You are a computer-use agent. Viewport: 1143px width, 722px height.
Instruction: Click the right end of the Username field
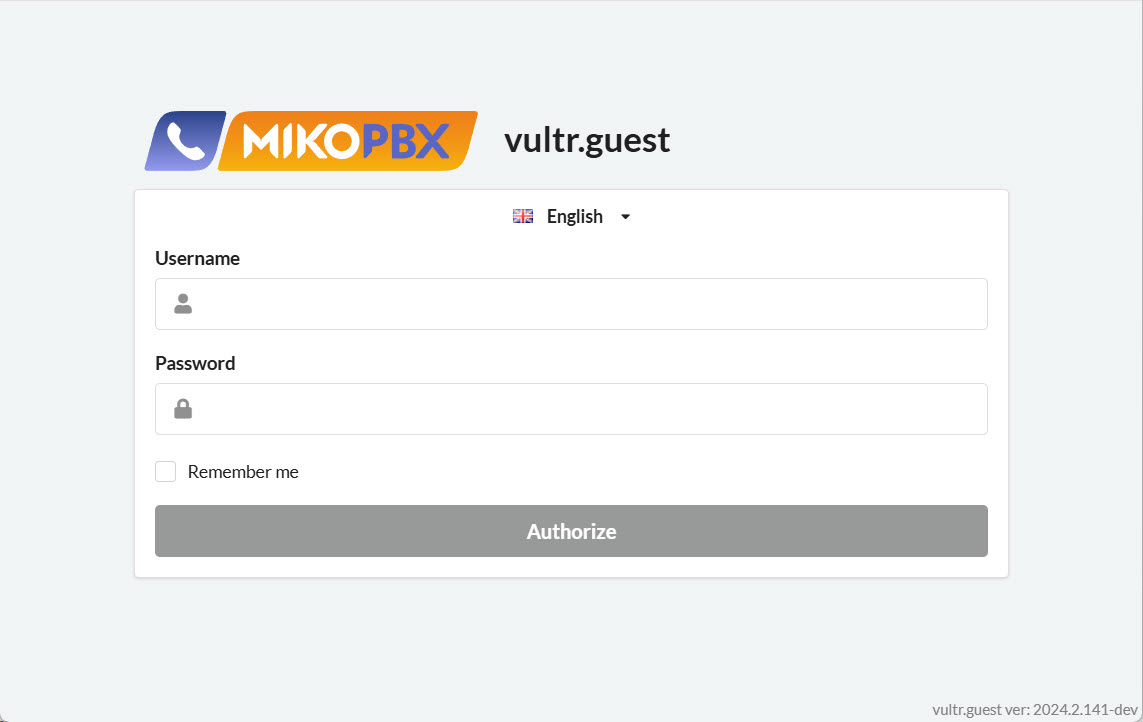960,304
